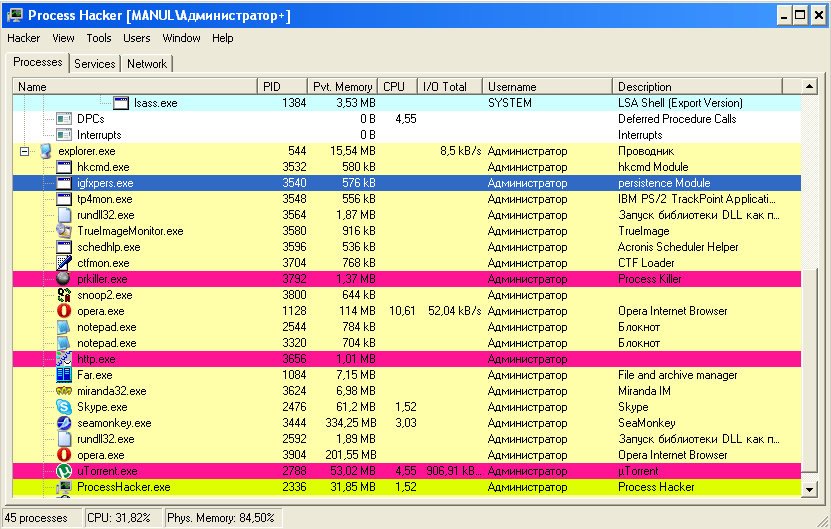Click the '52,04 kB/s' I/O value
This screenshot has height=529, width=831.
click(x=454, y=311)
